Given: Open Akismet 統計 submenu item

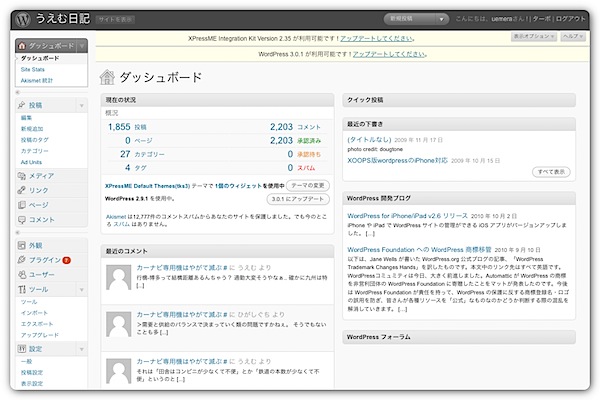Looking at the screenshot, I should [x=37, y=80].
